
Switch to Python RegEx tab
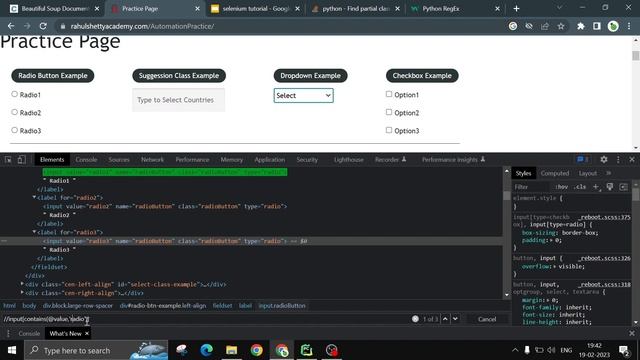(x=456, y=9)
